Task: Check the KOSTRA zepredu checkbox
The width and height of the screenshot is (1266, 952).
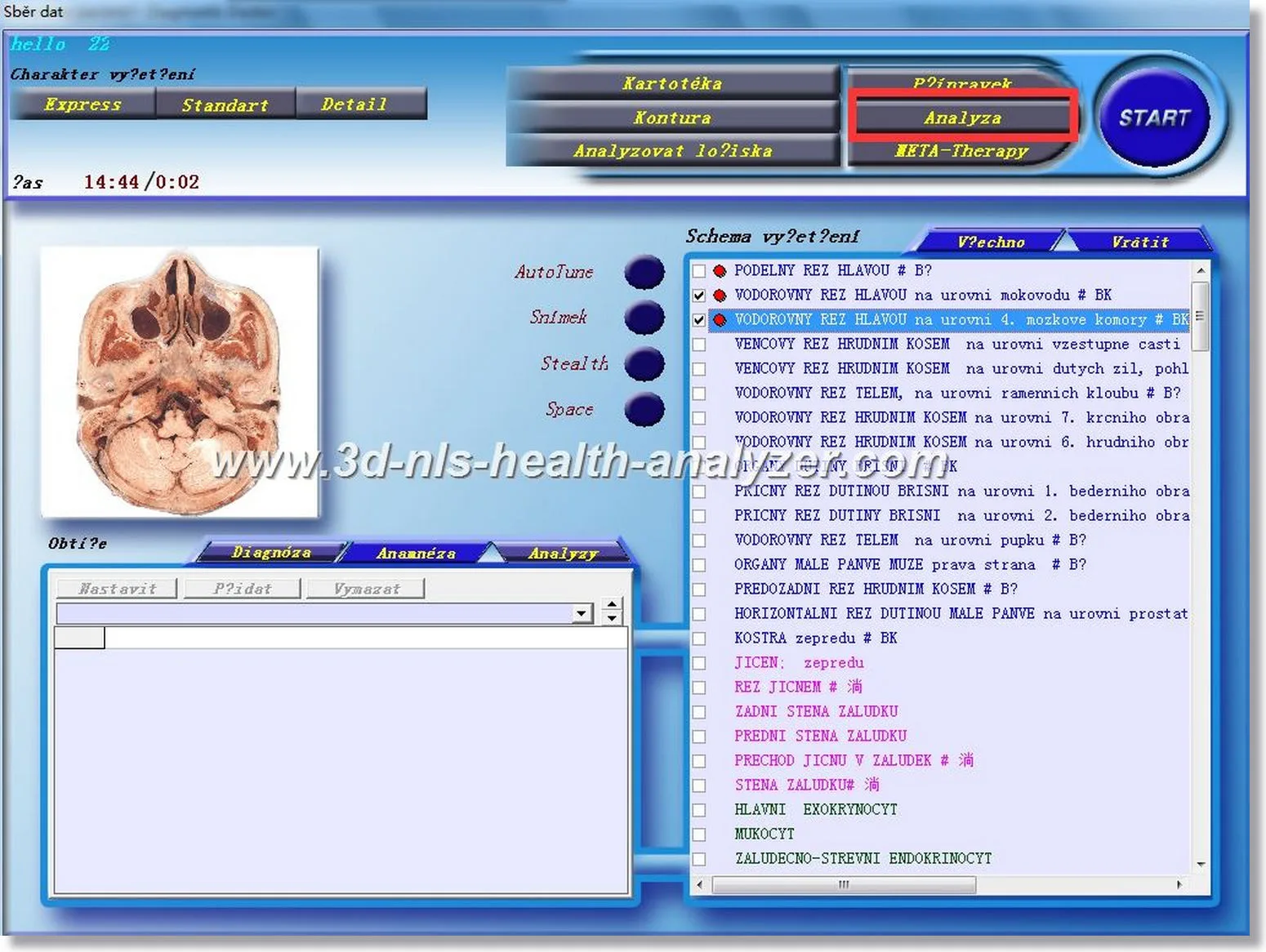Action: (699, 638)
